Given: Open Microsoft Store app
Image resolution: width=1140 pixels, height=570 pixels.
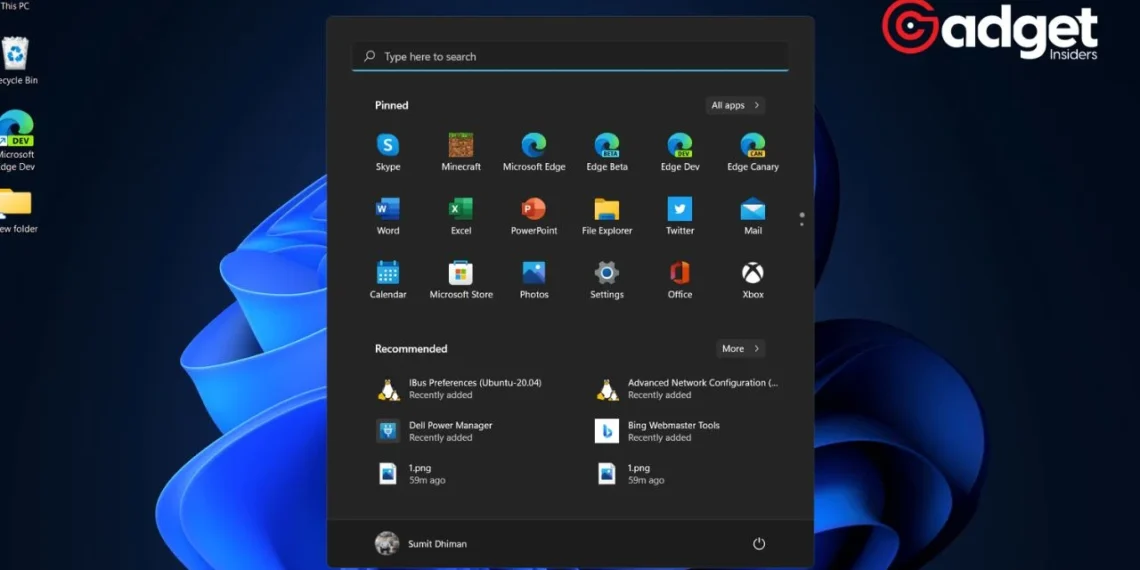Looking at the screenshot, I should (461, 274).
